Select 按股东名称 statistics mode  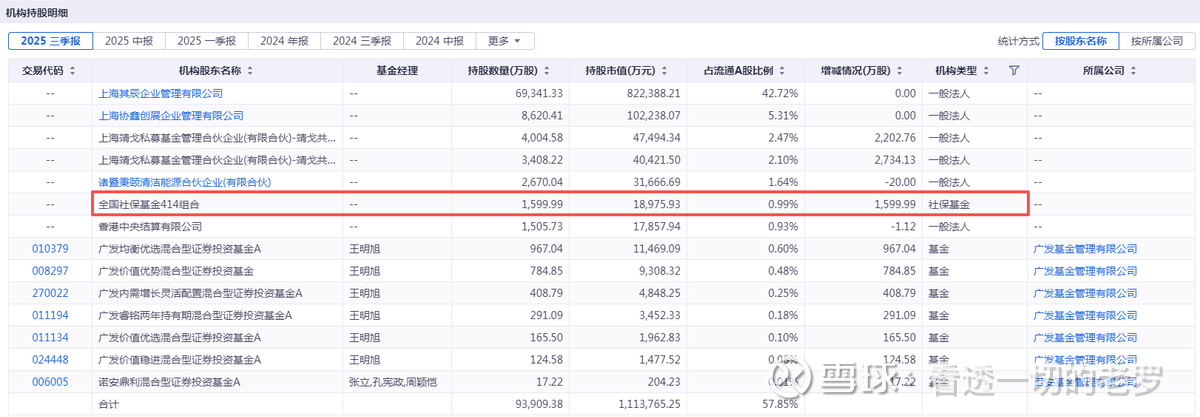pyautogui.click(x=1081, y=41)
